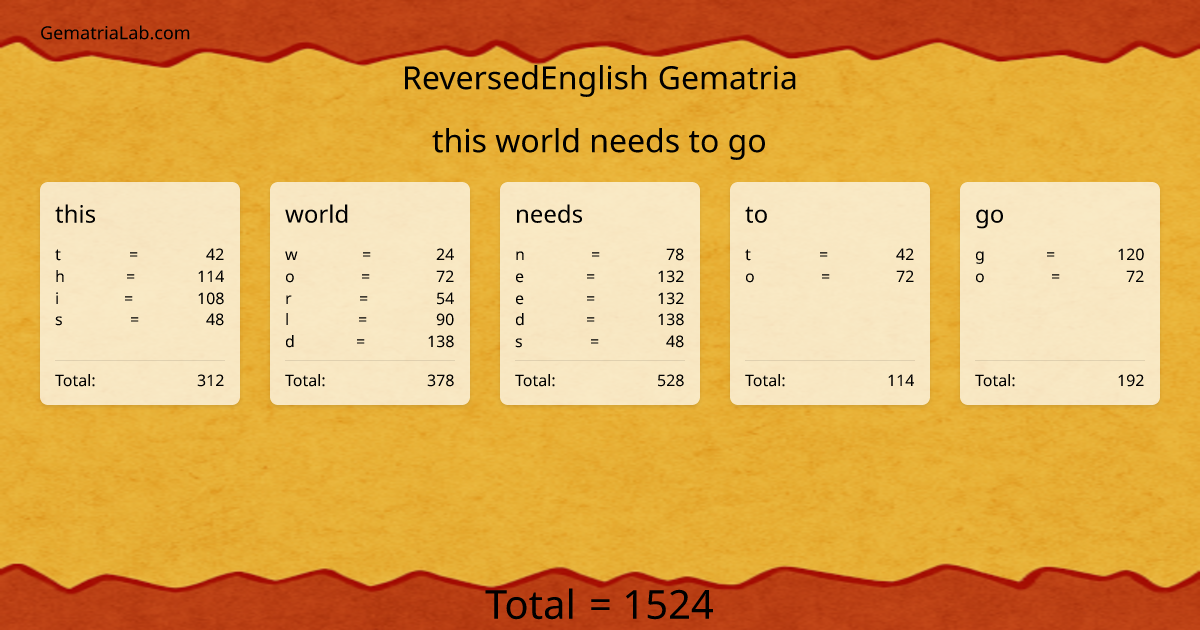
Task: Click letter 'g' in the 'go' card
Action: pyautogui.click(x=980, y=255)
